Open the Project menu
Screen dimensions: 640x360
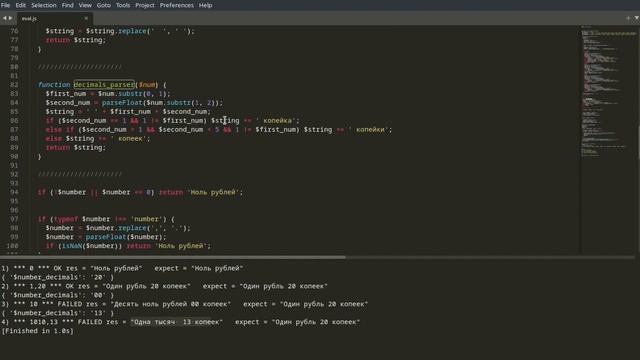point(145,5)
